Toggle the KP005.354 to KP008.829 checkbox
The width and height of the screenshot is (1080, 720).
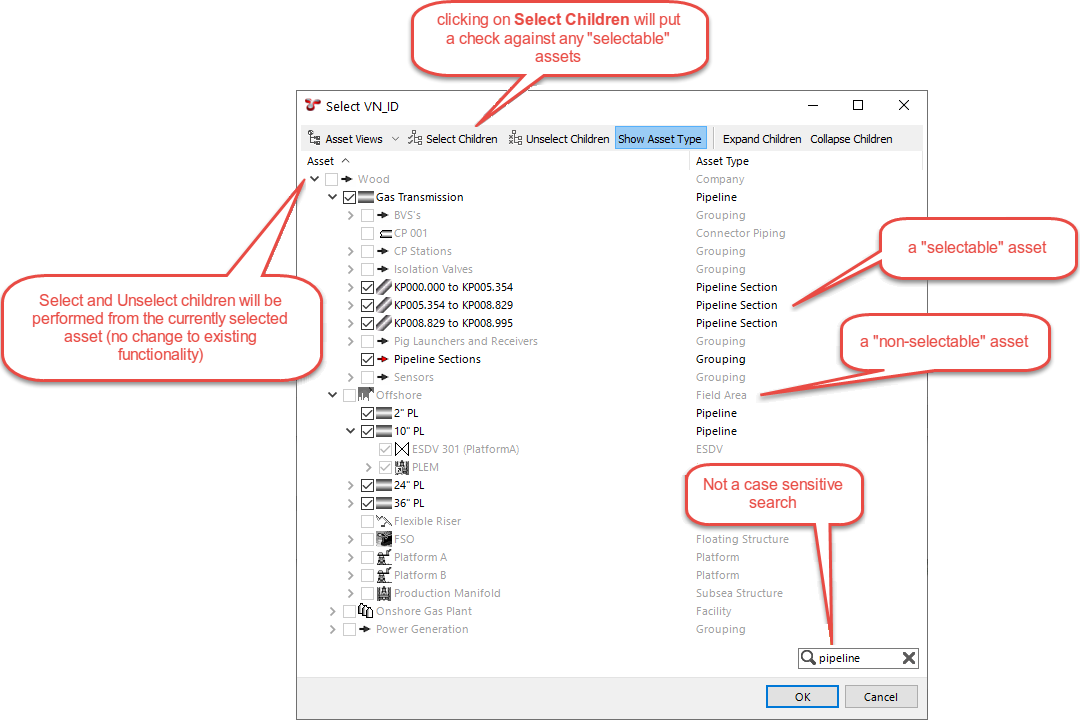coord(367,305)
